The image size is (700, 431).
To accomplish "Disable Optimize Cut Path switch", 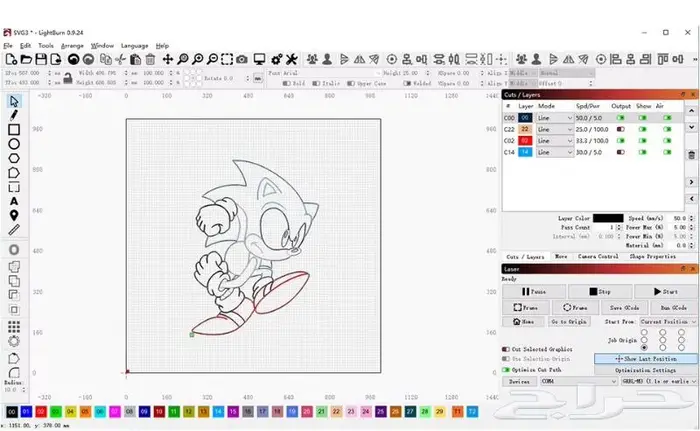I will (506, 370).
